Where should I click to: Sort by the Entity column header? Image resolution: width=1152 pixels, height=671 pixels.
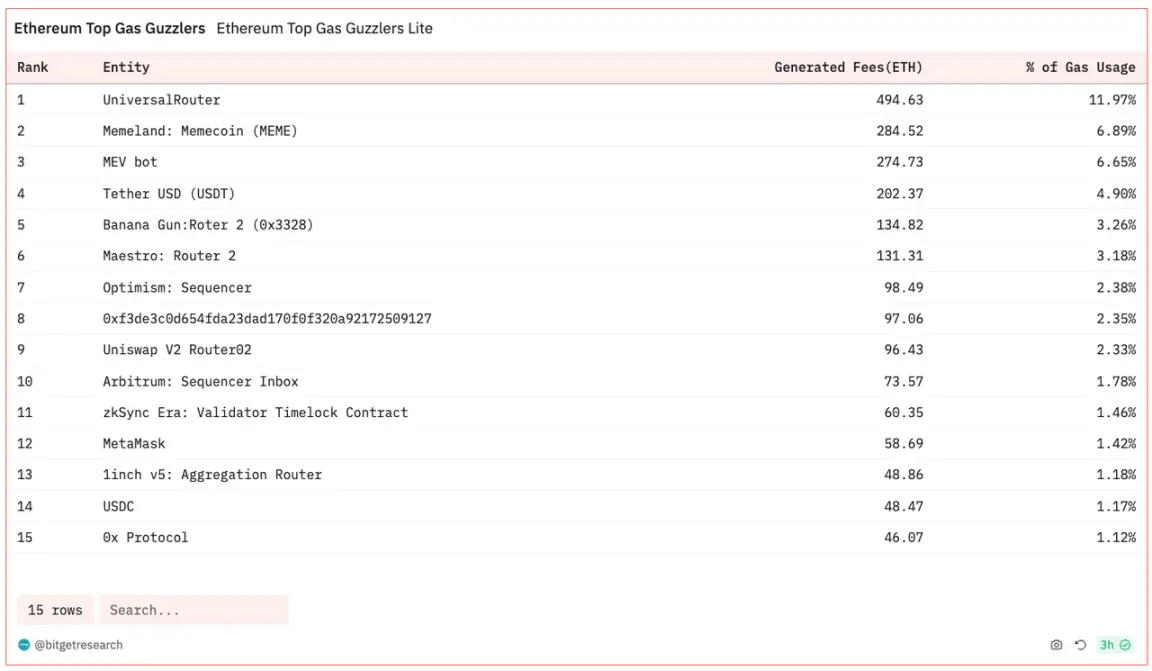[x=126, y=68]
